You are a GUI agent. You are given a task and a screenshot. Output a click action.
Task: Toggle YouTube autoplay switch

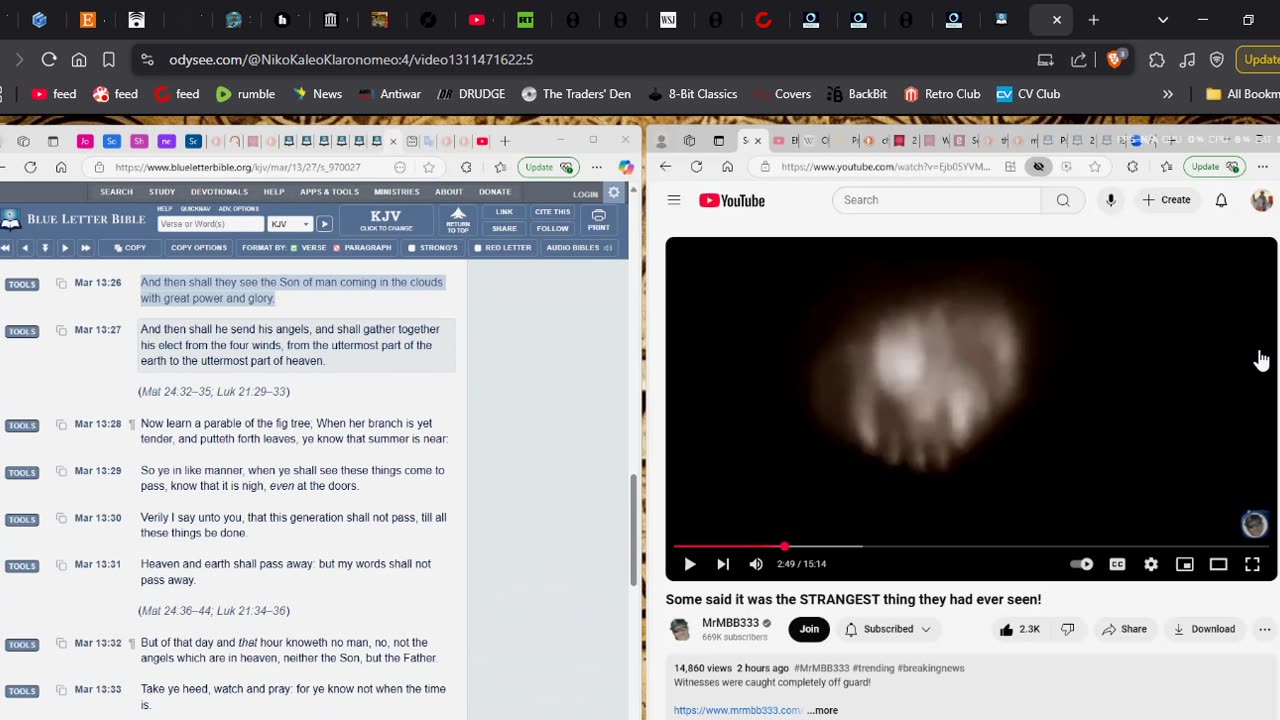pyautogui.click(x=1082, y=564)
